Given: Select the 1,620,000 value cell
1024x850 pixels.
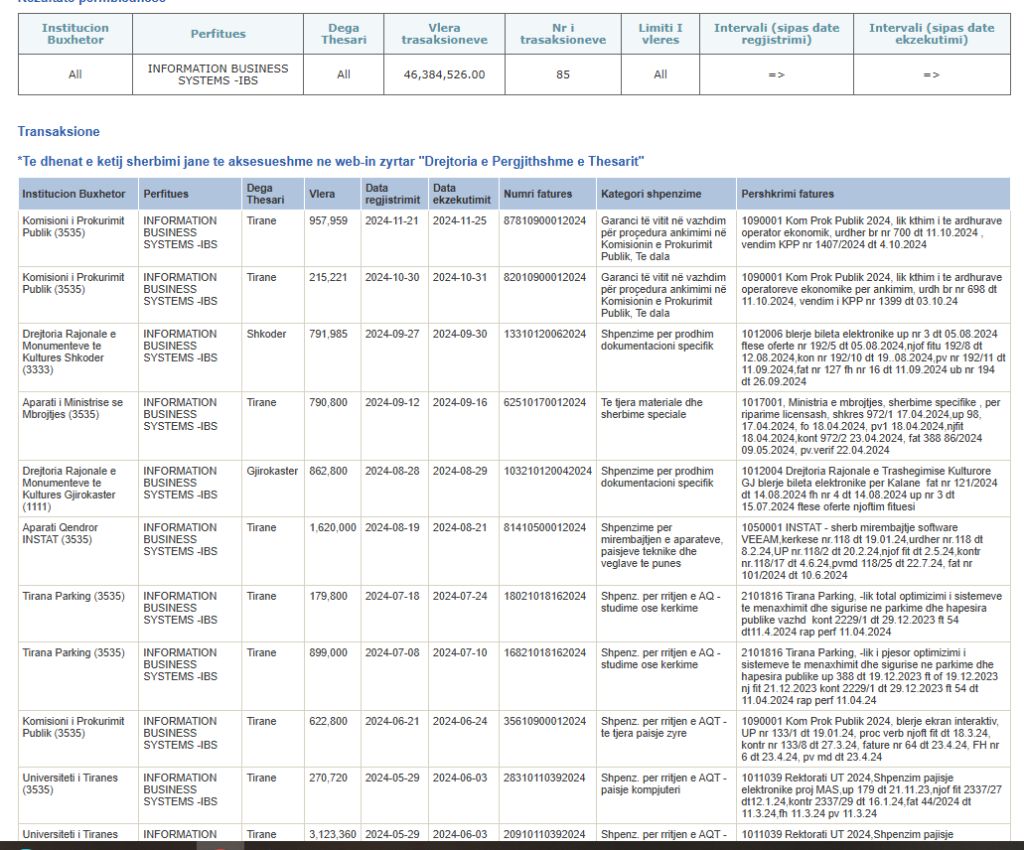Looking at the screenshot, I should [333, 527].
